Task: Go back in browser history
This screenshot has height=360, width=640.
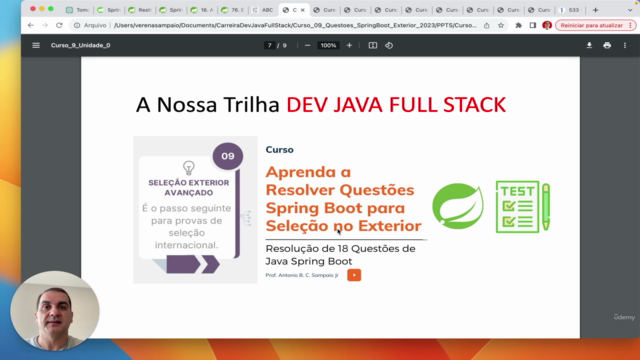Action: [x=31, y=25]
